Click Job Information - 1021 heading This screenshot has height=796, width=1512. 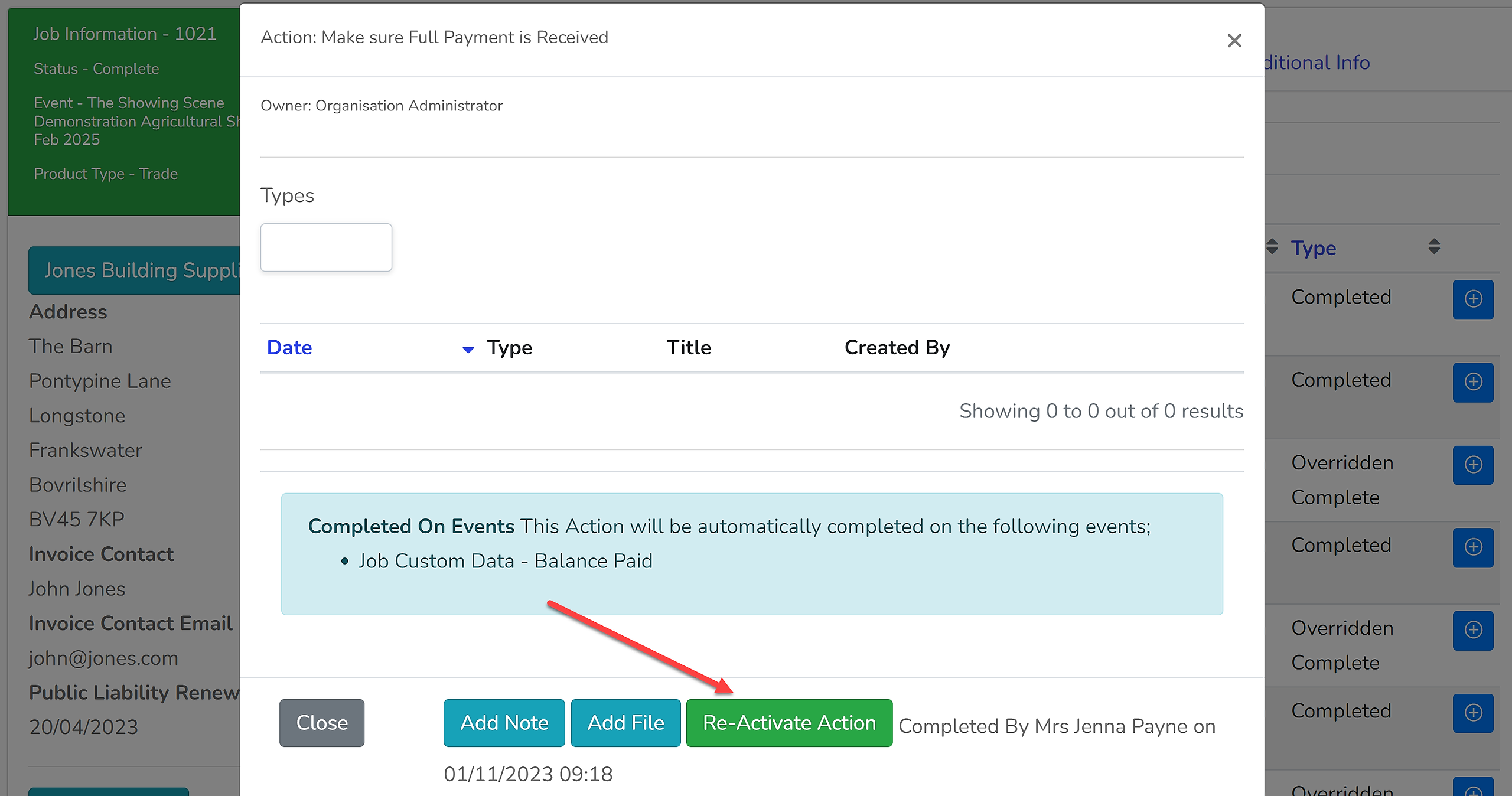(125, 34)
